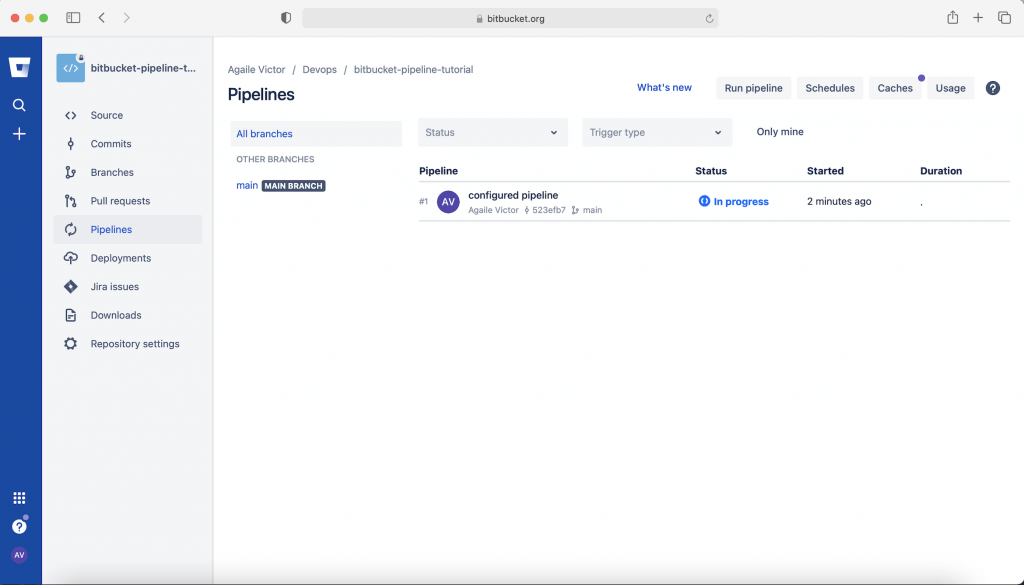Show Safari tab overview icon
This screenshot has width=1024, height=585.
(x=1004, y=18)
